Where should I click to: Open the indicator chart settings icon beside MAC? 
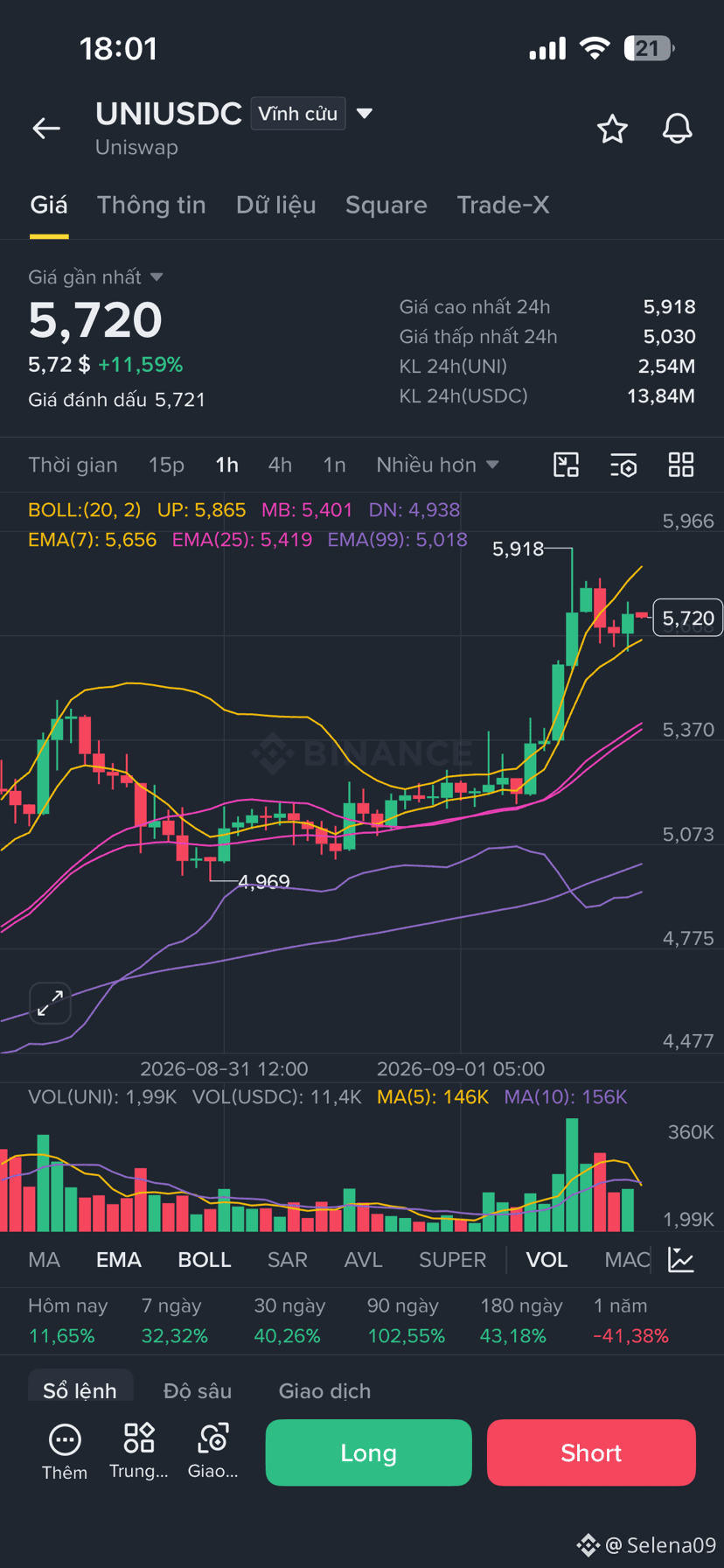point(681,1260)
